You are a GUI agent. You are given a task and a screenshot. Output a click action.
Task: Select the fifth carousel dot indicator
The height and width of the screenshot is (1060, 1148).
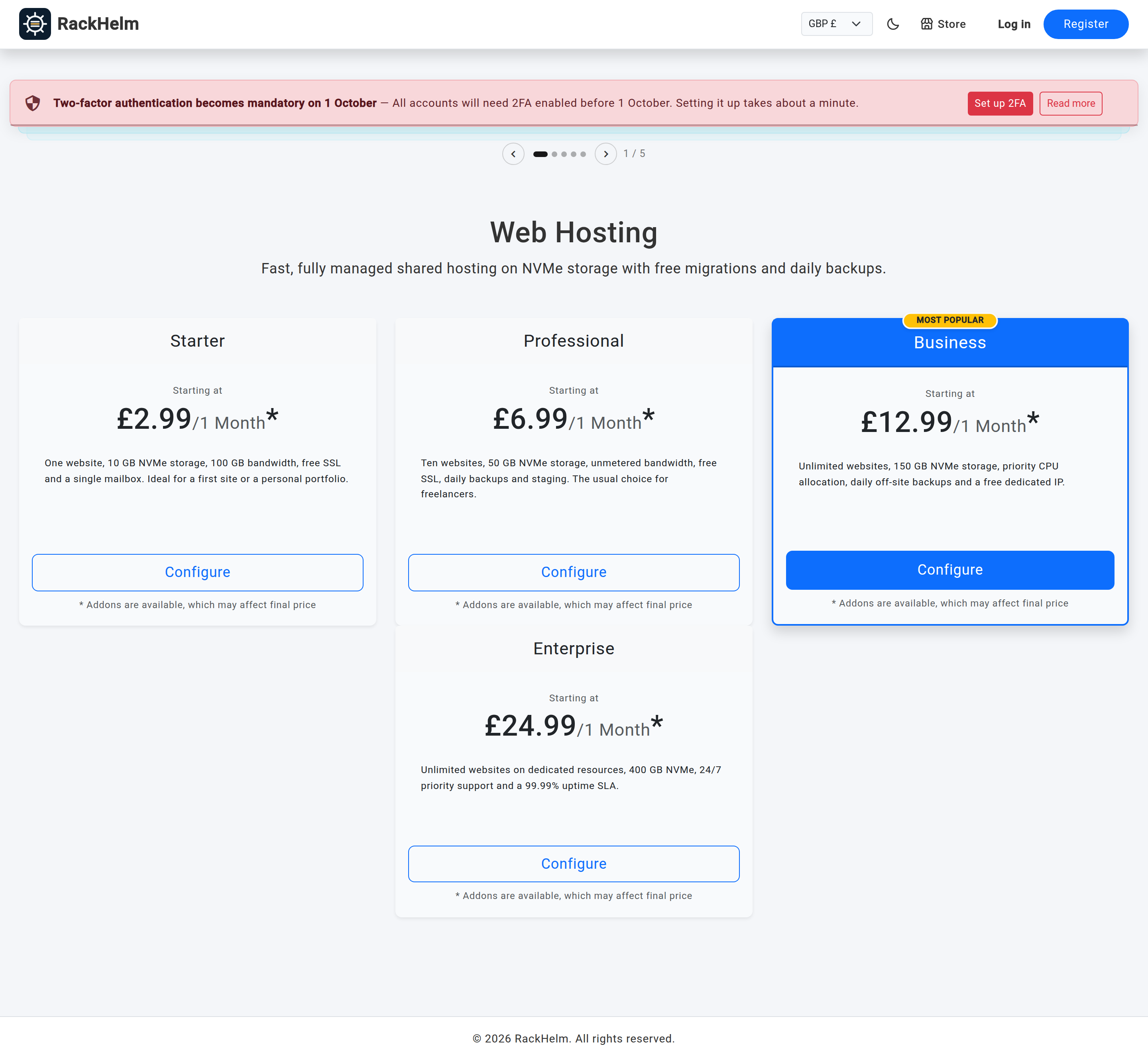point(583,154)
